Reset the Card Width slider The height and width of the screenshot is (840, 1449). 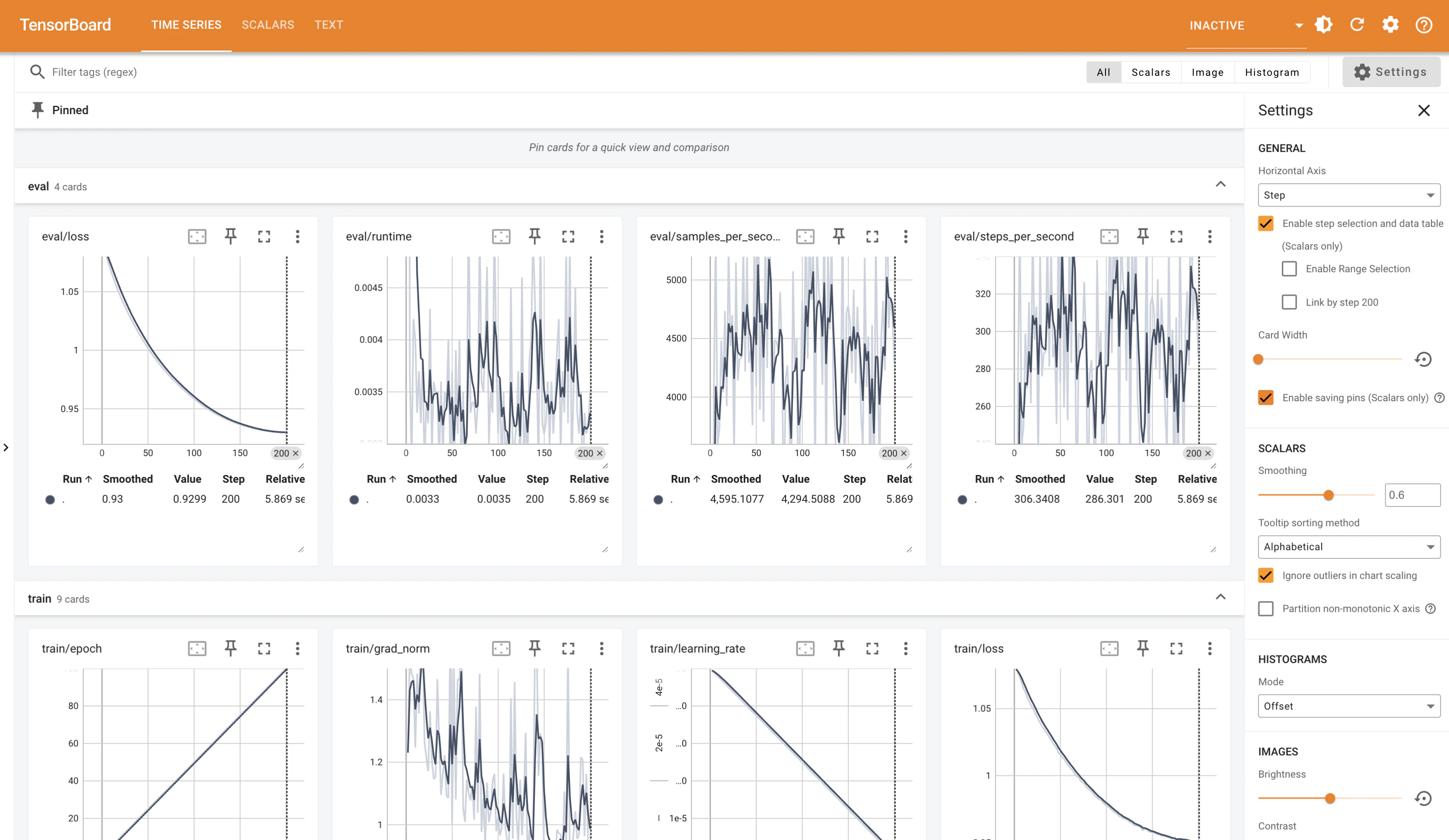(x=1423, y=359)
